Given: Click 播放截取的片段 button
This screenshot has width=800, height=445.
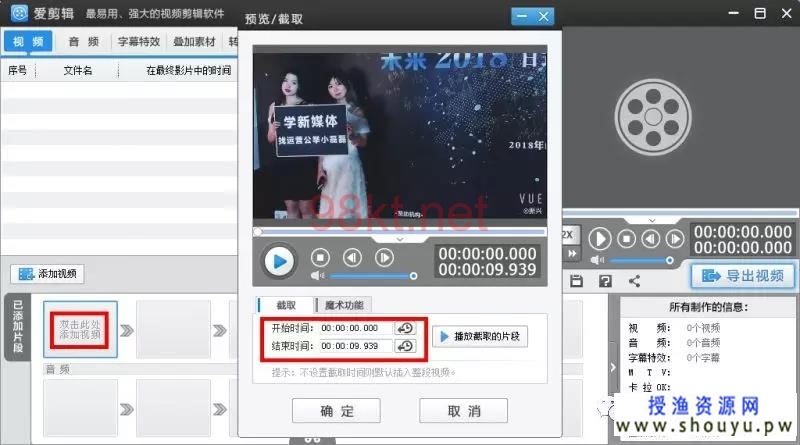Looking at the screenshot, I should point(480,336).
